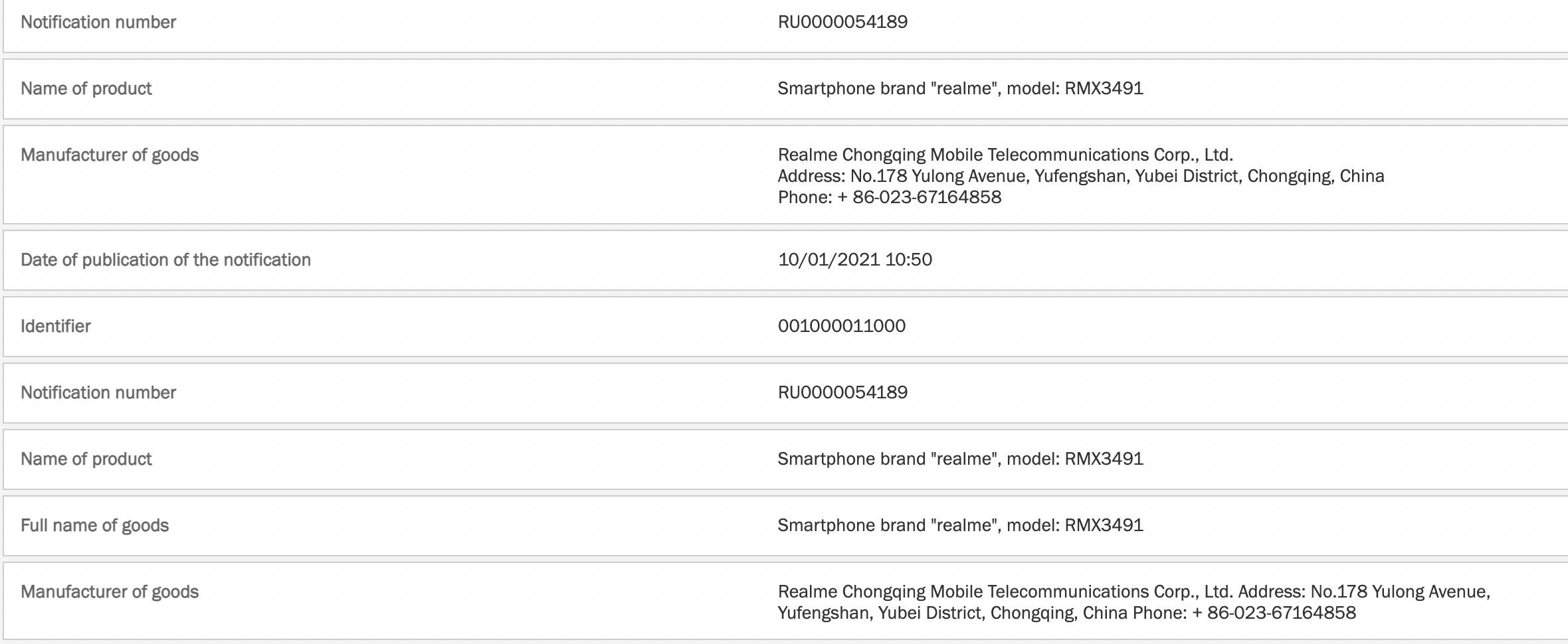This screenshot has width=1568, height=644.
Task: Click Name of product label above Full name
Action: pyautogui.click(x=86, y=459)
